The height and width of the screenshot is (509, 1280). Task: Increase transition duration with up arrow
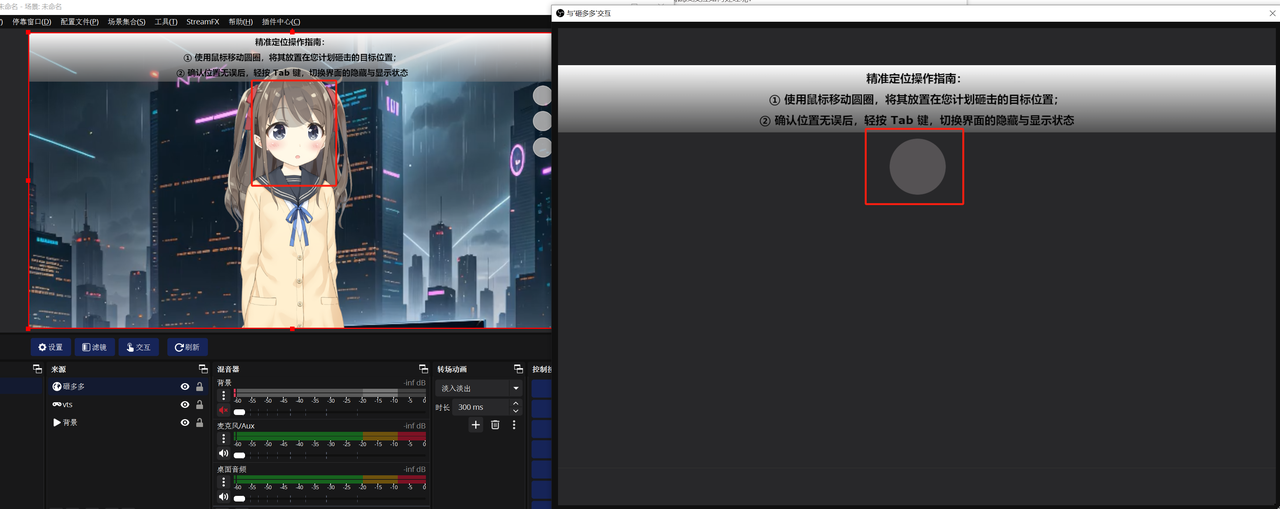point(516,403)
